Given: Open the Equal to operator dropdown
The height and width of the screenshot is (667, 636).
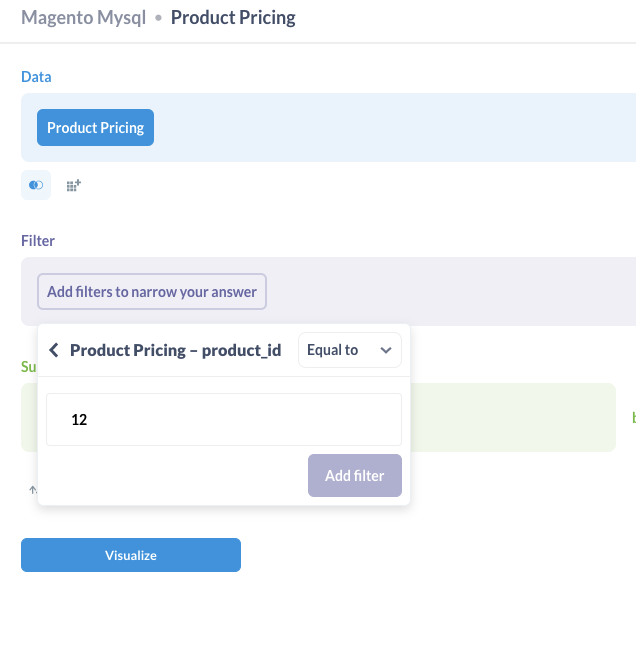Looking at the screenshot, I should (x=349, y=350).
